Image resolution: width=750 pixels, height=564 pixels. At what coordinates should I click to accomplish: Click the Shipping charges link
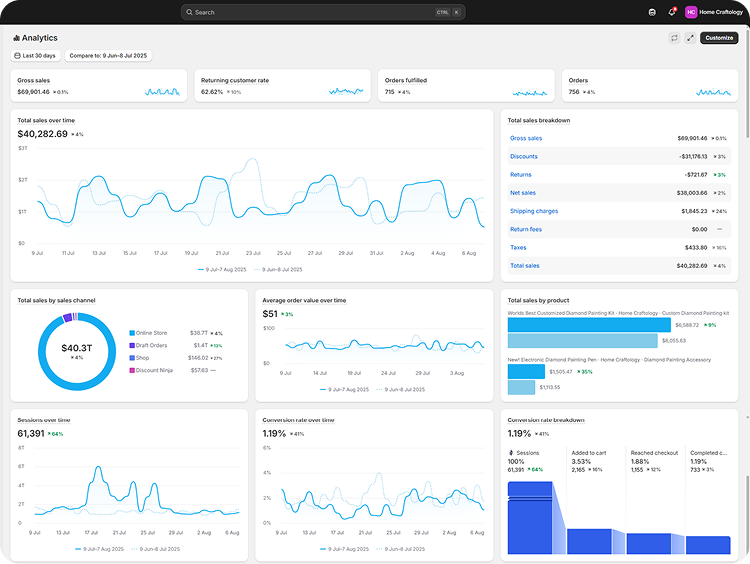[534, 211]
